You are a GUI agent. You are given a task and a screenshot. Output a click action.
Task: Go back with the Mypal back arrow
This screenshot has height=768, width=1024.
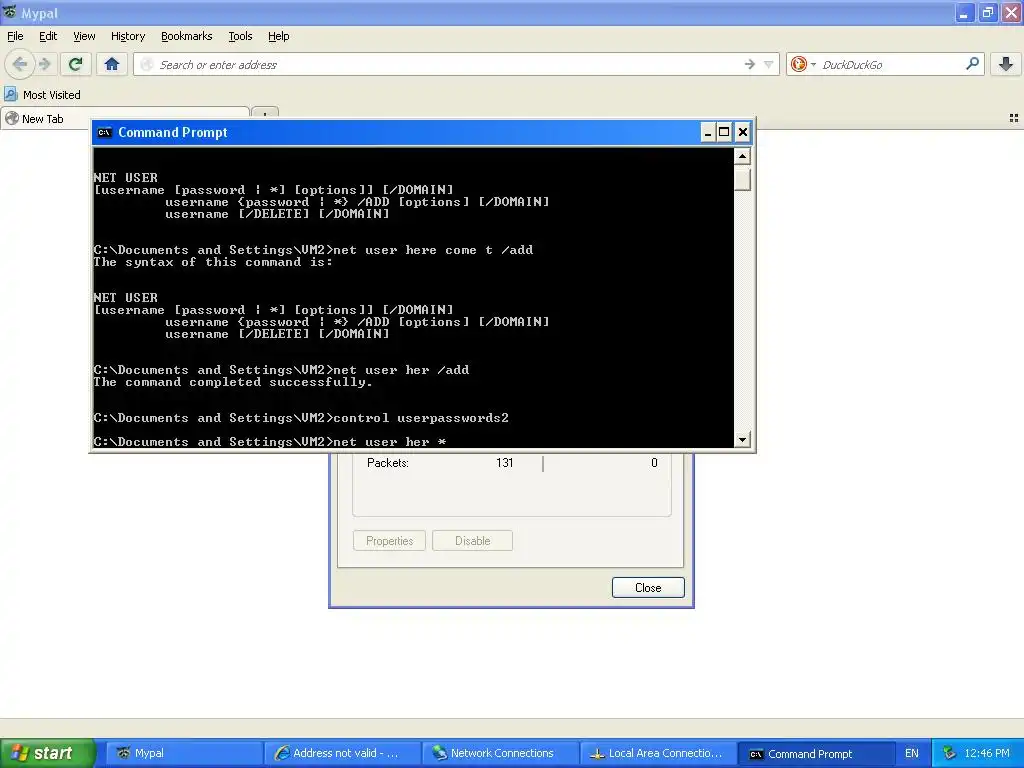[20, 64]
